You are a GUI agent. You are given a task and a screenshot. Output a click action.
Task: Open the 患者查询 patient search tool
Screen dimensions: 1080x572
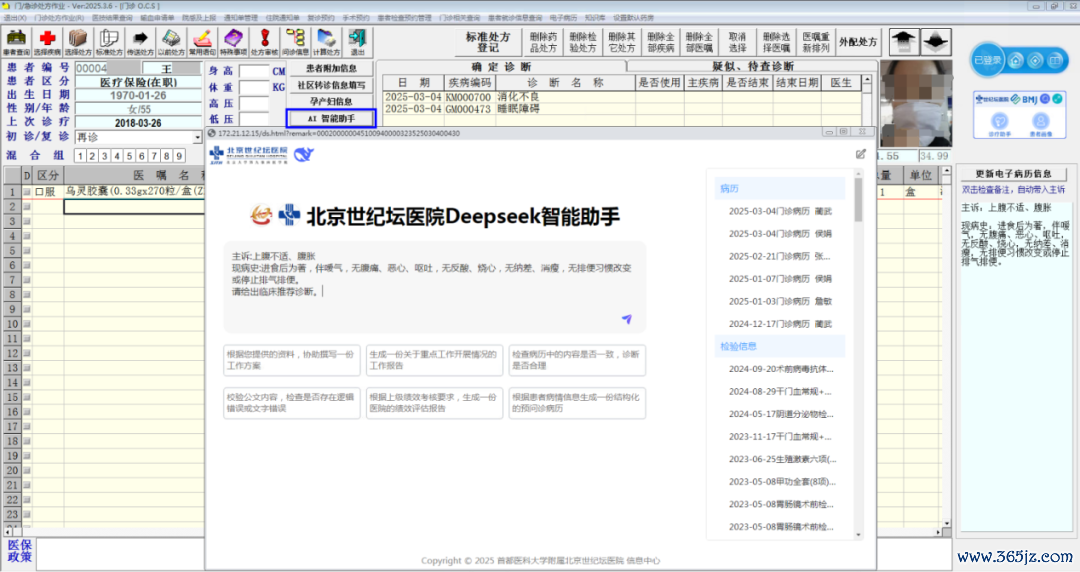click(x=16, y=42)
